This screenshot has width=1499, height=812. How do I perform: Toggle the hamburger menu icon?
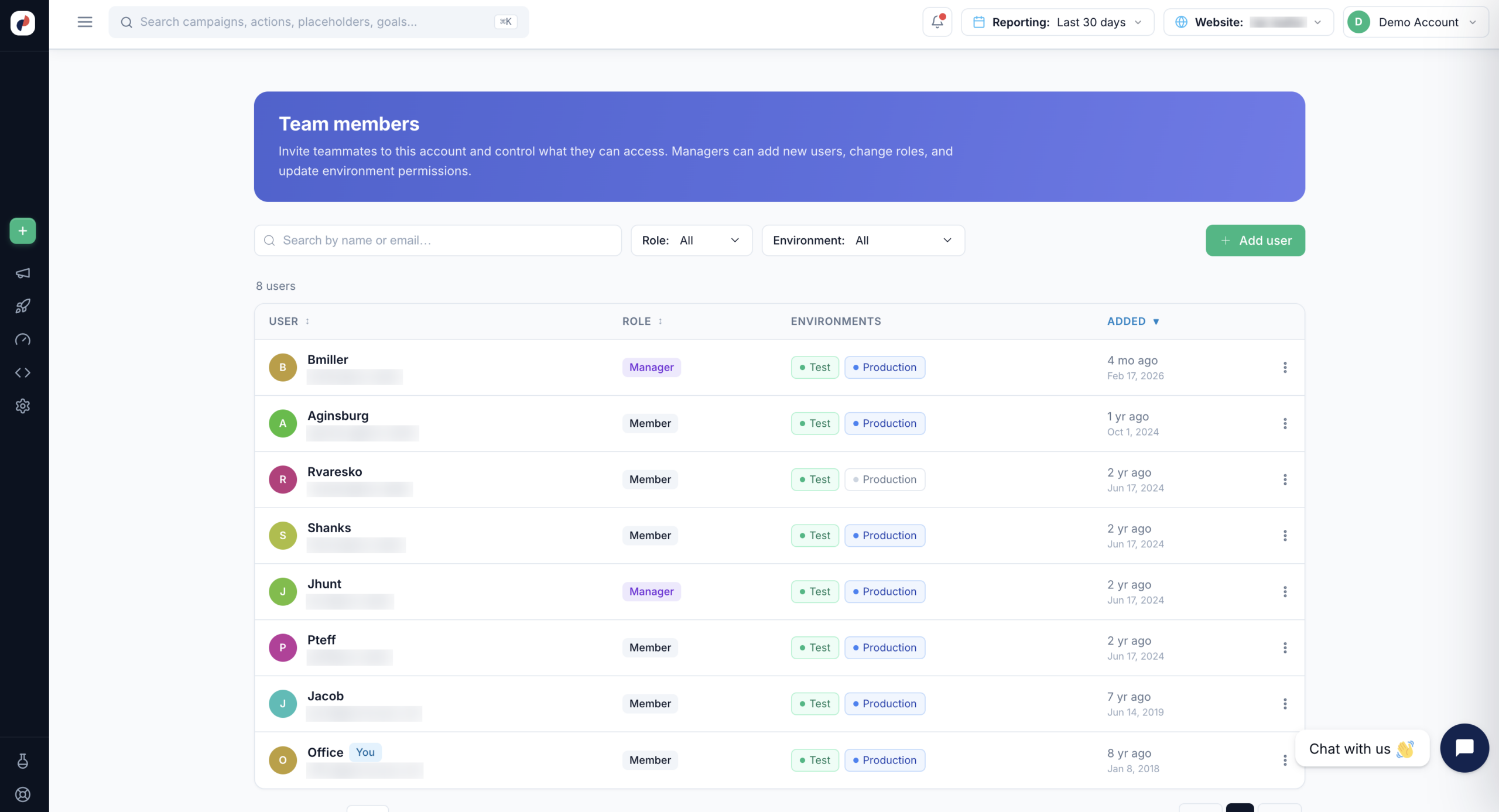click(85, 22)
